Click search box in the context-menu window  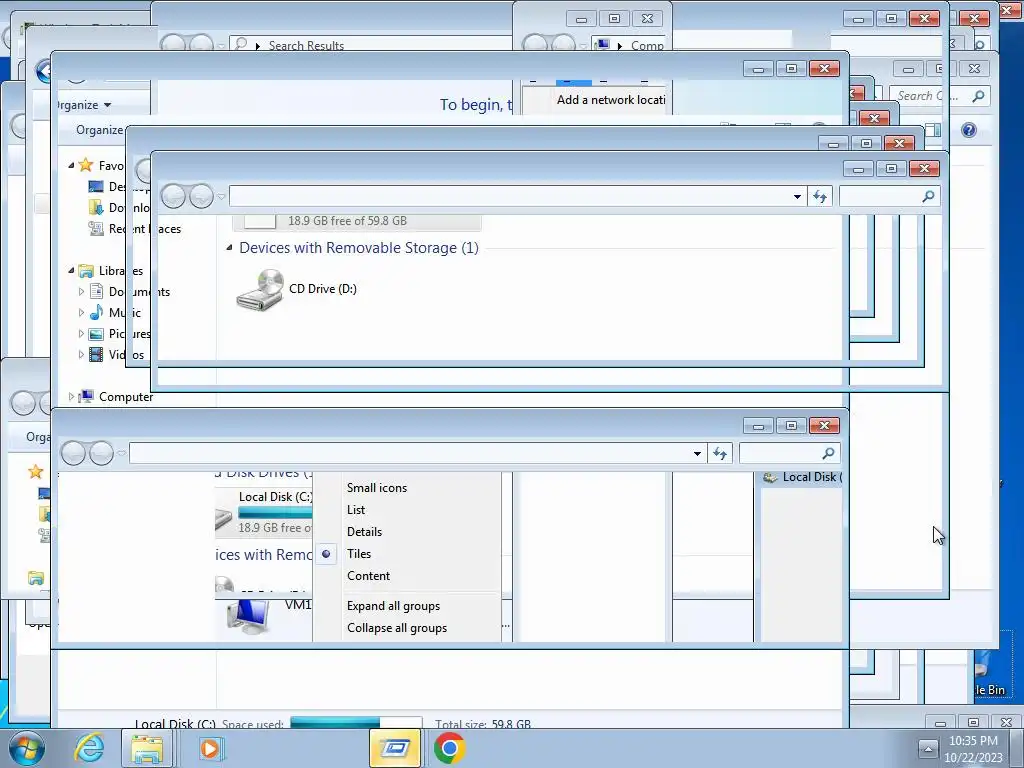[789, 453]
